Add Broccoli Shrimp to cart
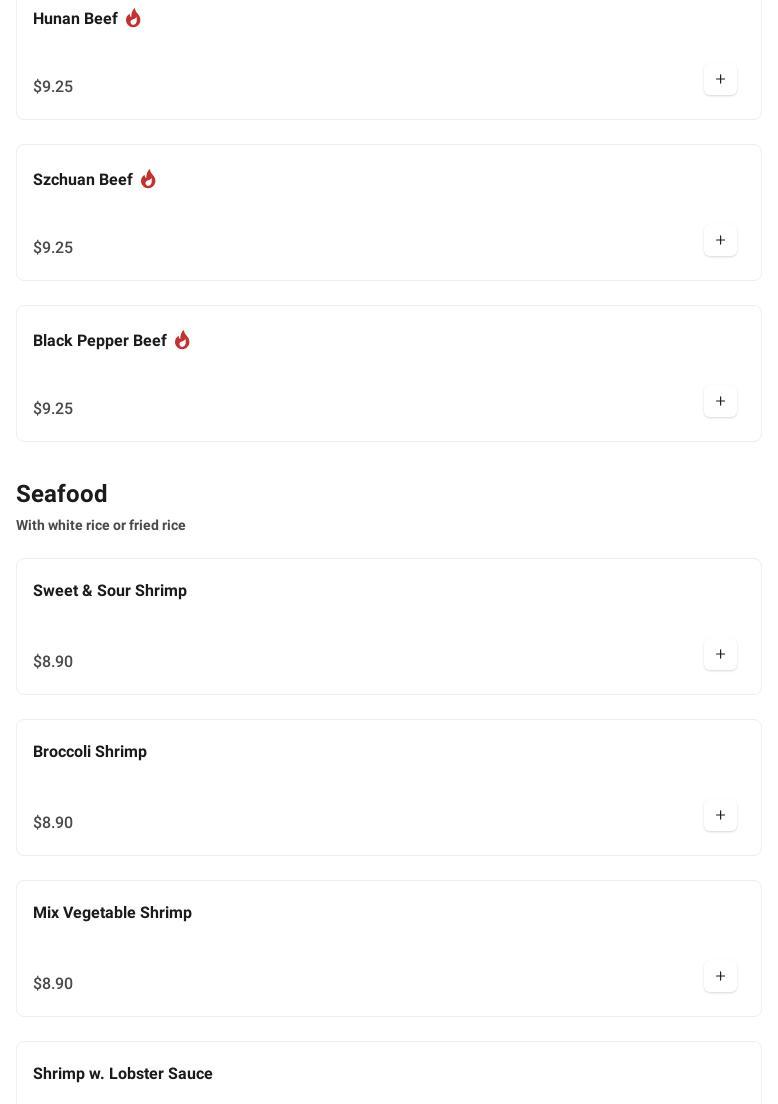The width and height of the screenshot is (778, 1104). pyautogui.click(x=720, y=816)
